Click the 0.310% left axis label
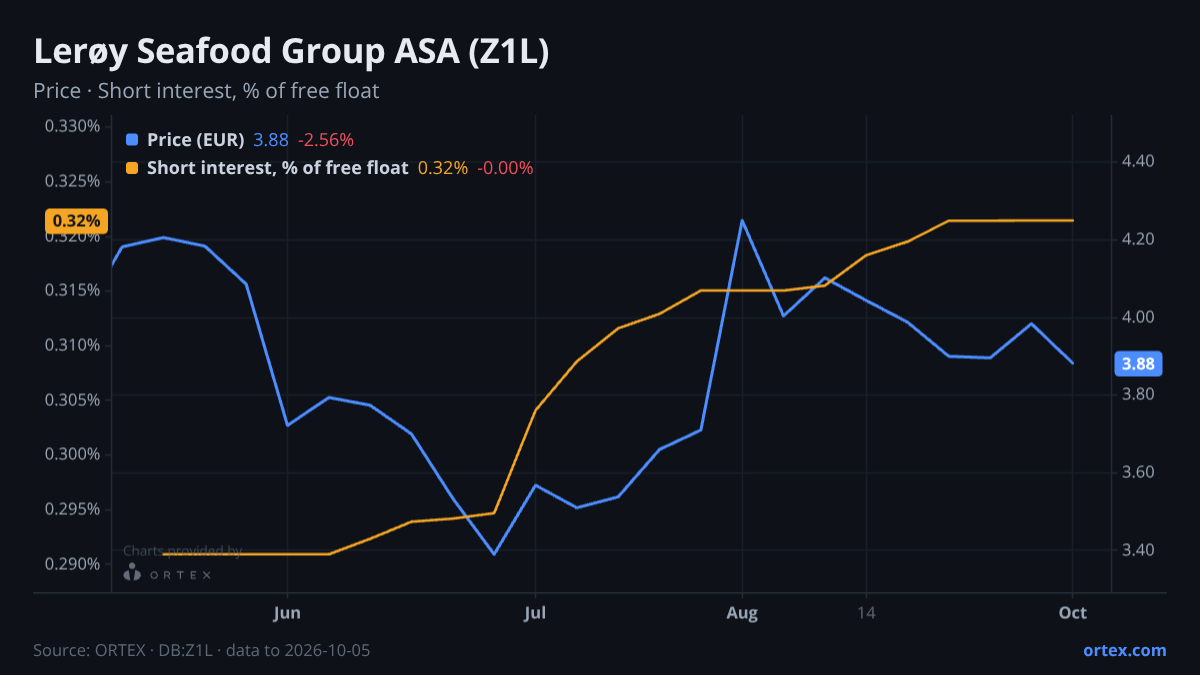 point(72,345)
